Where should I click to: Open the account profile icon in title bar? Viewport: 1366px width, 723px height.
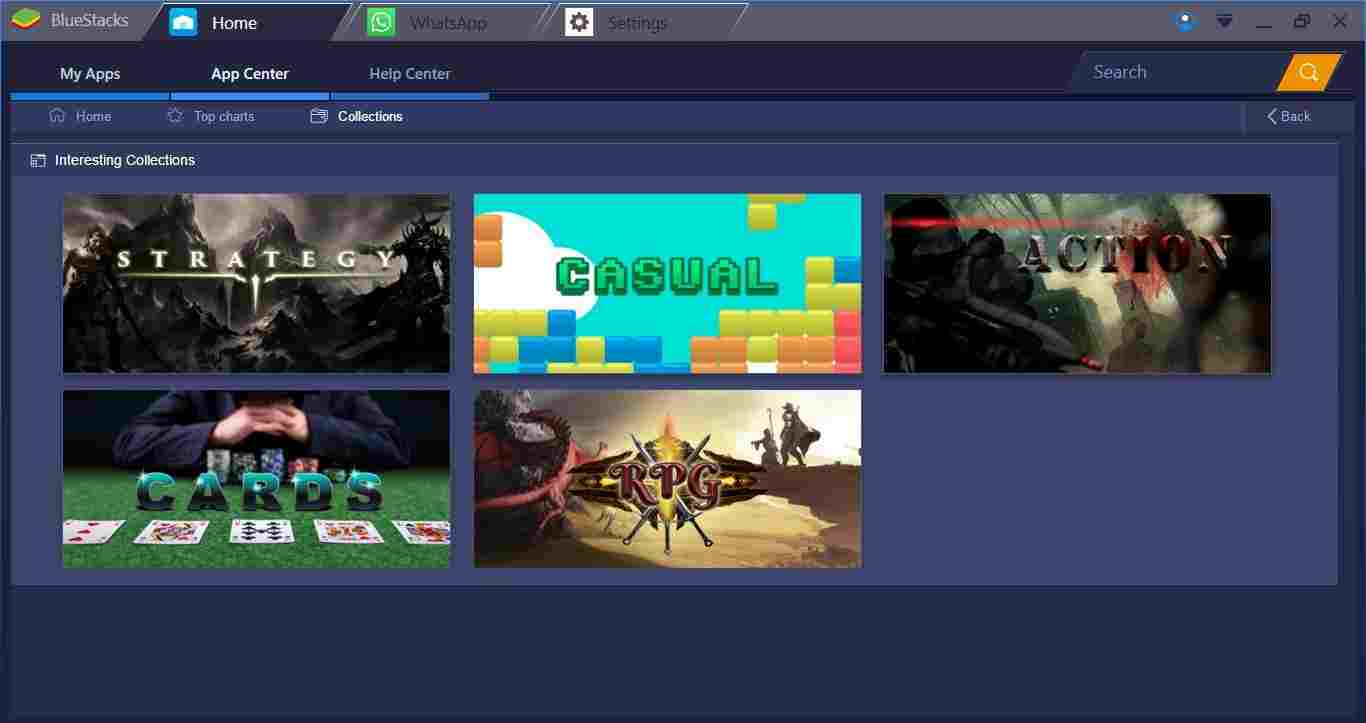click(x=1185, y=21)
